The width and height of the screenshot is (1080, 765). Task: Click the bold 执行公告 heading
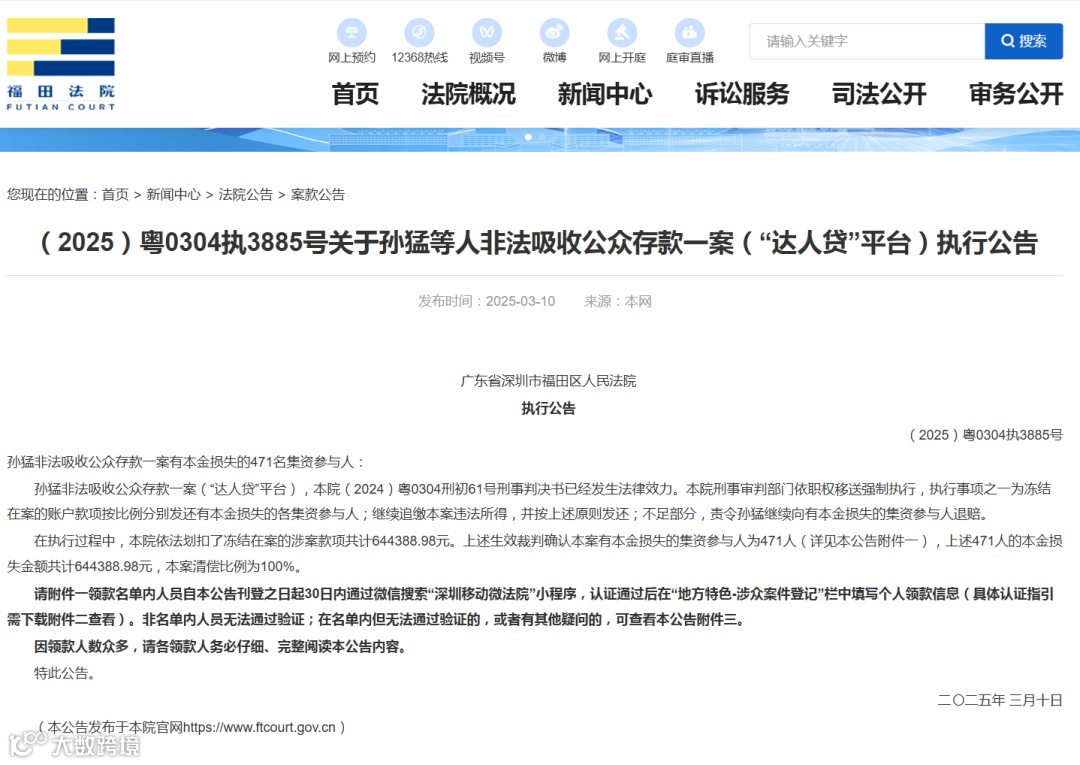coord(548,408)
